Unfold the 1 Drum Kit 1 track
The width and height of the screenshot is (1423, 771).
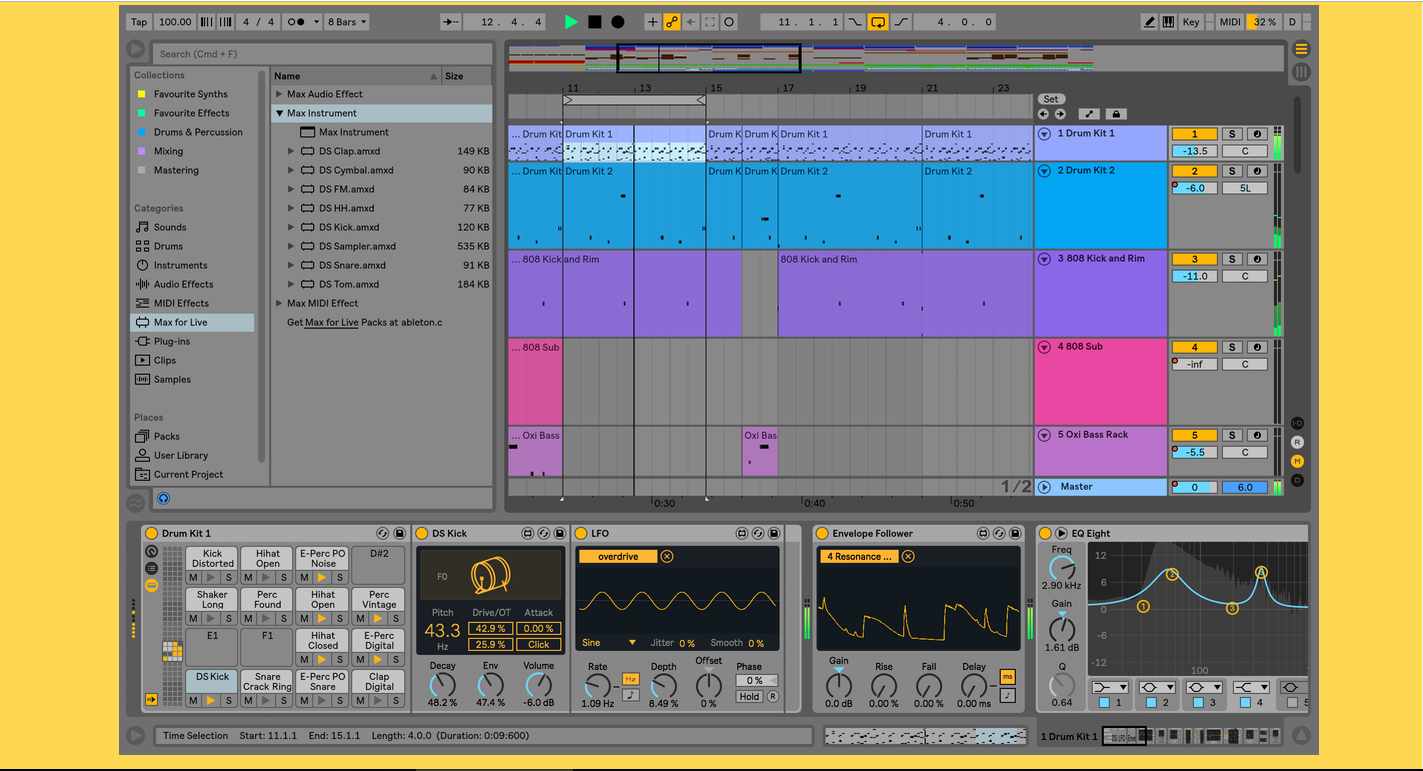click(1045, 133)
